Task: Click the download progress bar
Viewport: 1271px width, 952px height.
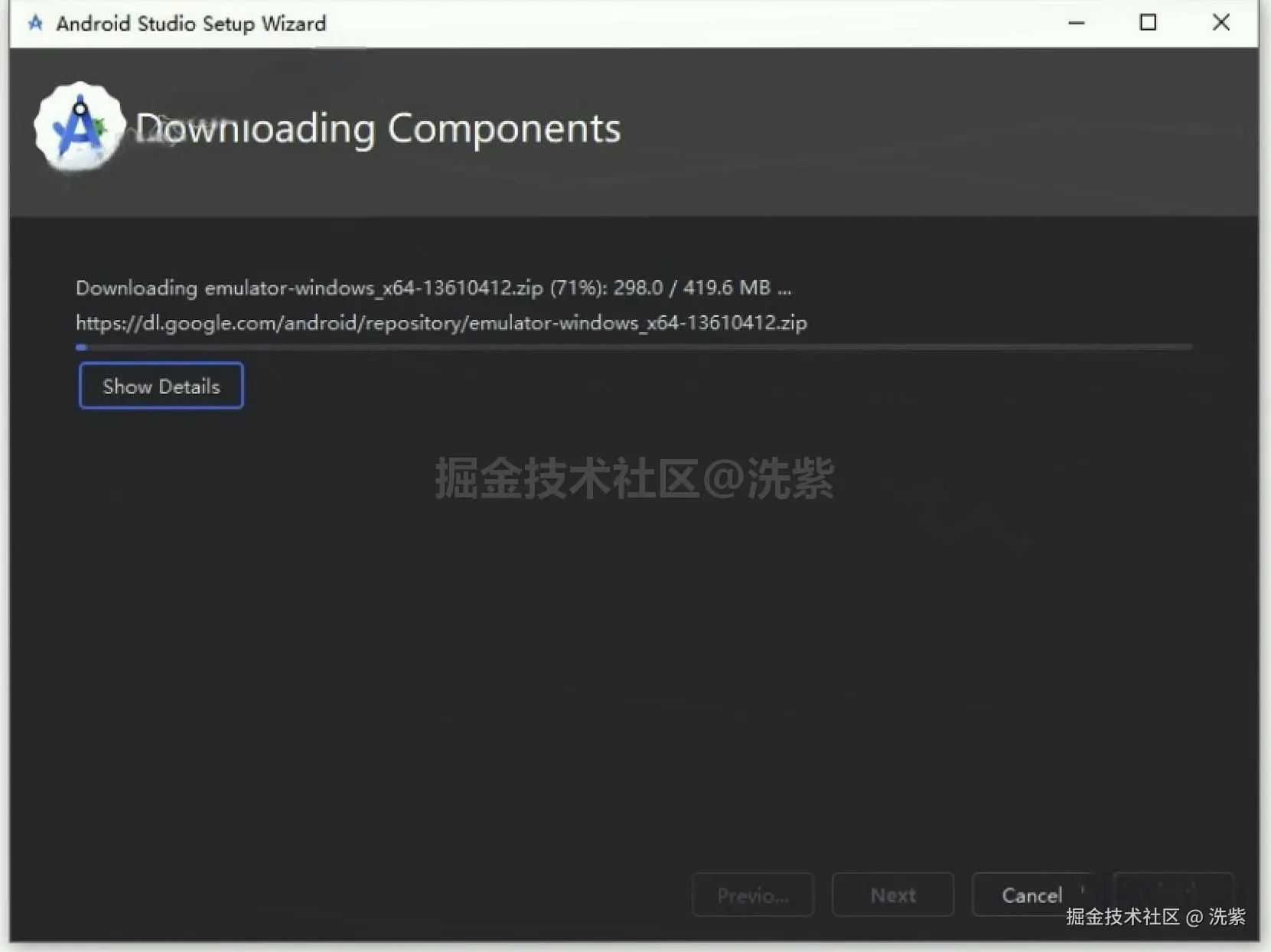Action: [x=635, y=347]
